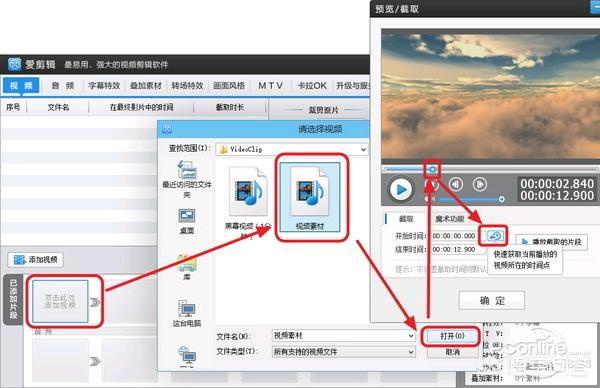Switch to the 魔术功能 tab
600x388 pixels.
click(x=449, y=219)
